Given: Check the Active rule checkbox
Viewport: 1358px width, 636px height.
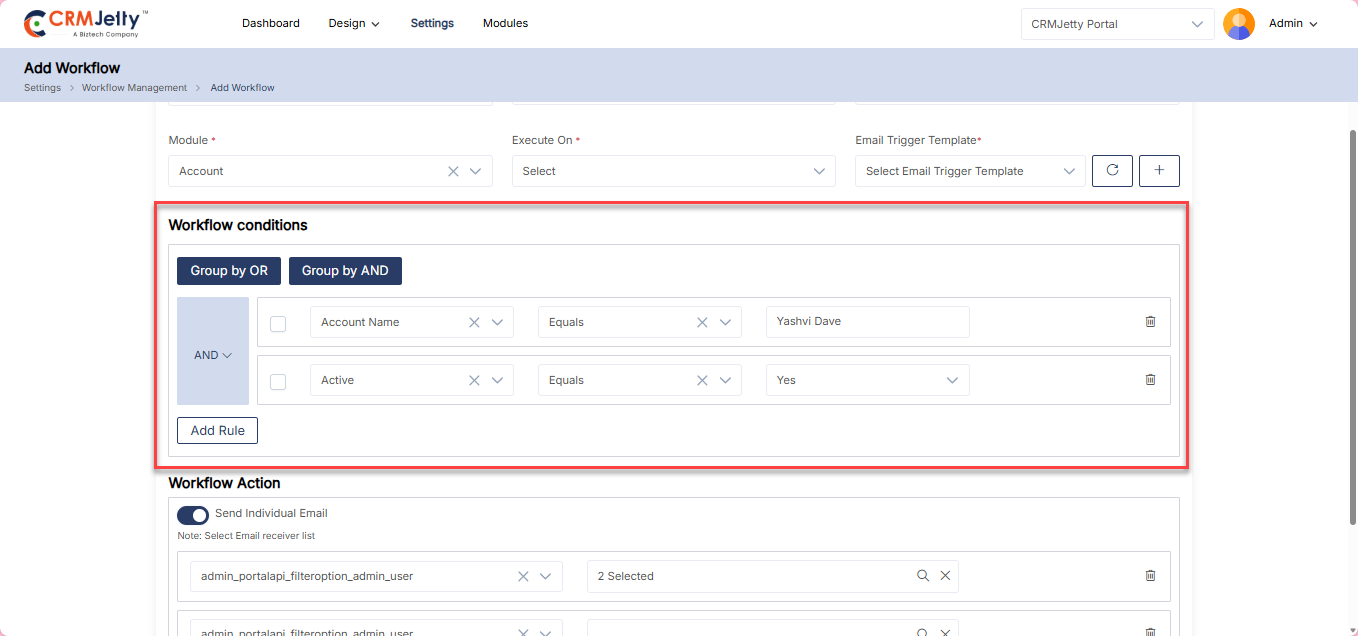Looking at the screenshot, I should click(x=278, y=381).
